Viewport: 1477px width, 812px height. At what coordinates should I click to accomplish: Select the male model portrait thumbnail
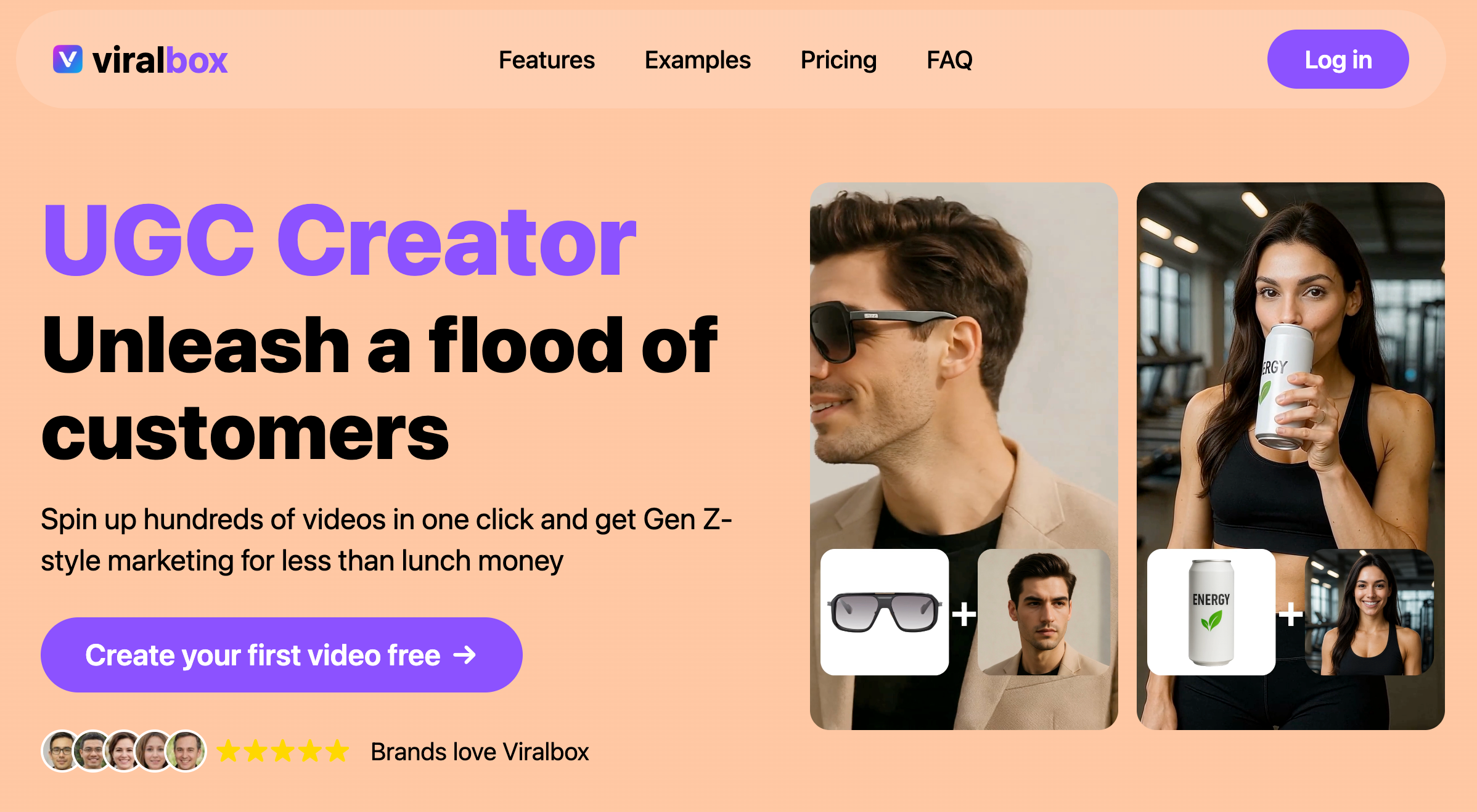click(x=1044, y=612)
